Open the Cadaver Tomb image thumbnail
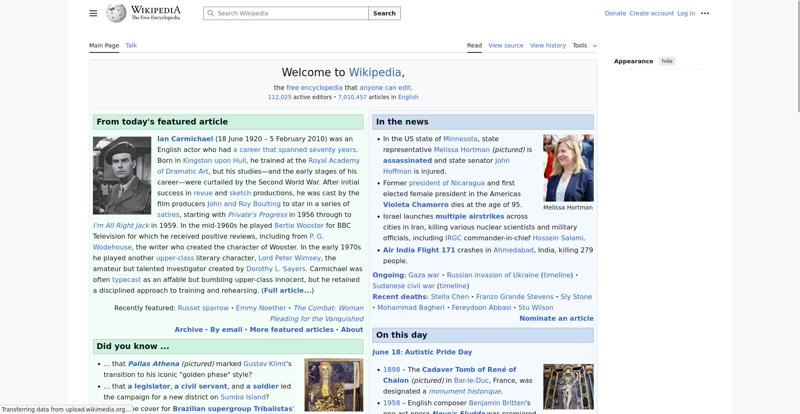 click(568, 386)
